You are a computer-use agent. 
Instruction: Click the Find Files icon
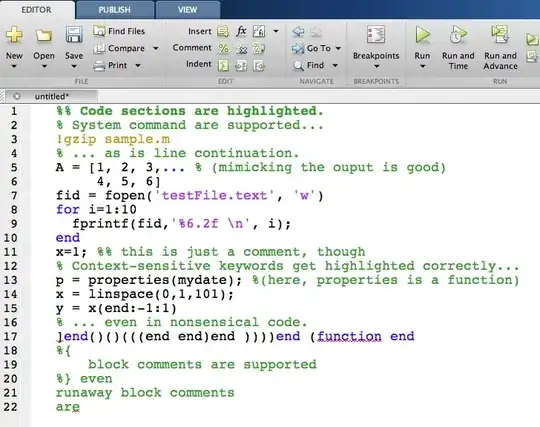pos(99,31)
